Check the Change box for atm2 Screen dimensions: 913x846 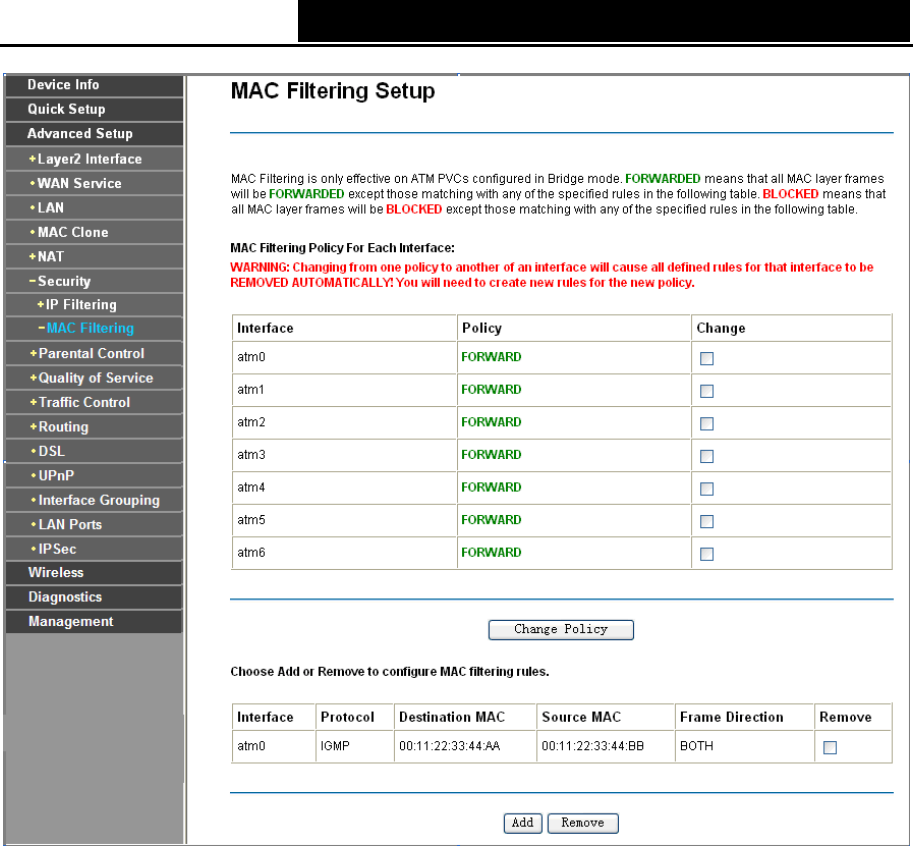point(707,423)
